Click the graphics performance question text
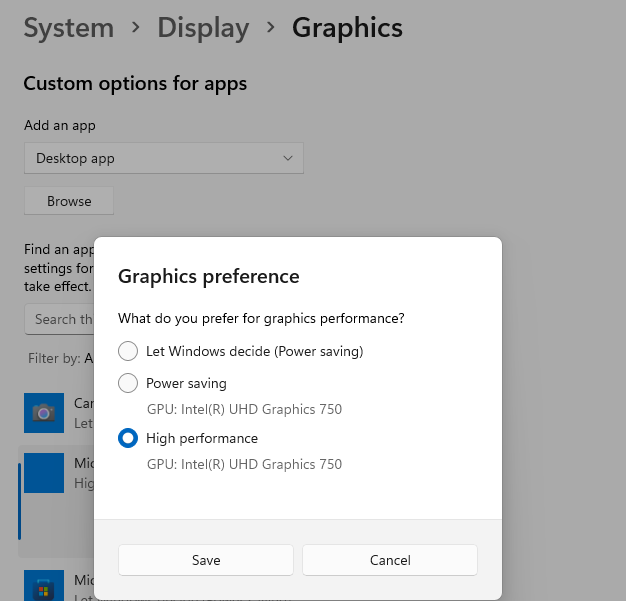The height and width of the screenshot is (601, 626). coord(261,318)
